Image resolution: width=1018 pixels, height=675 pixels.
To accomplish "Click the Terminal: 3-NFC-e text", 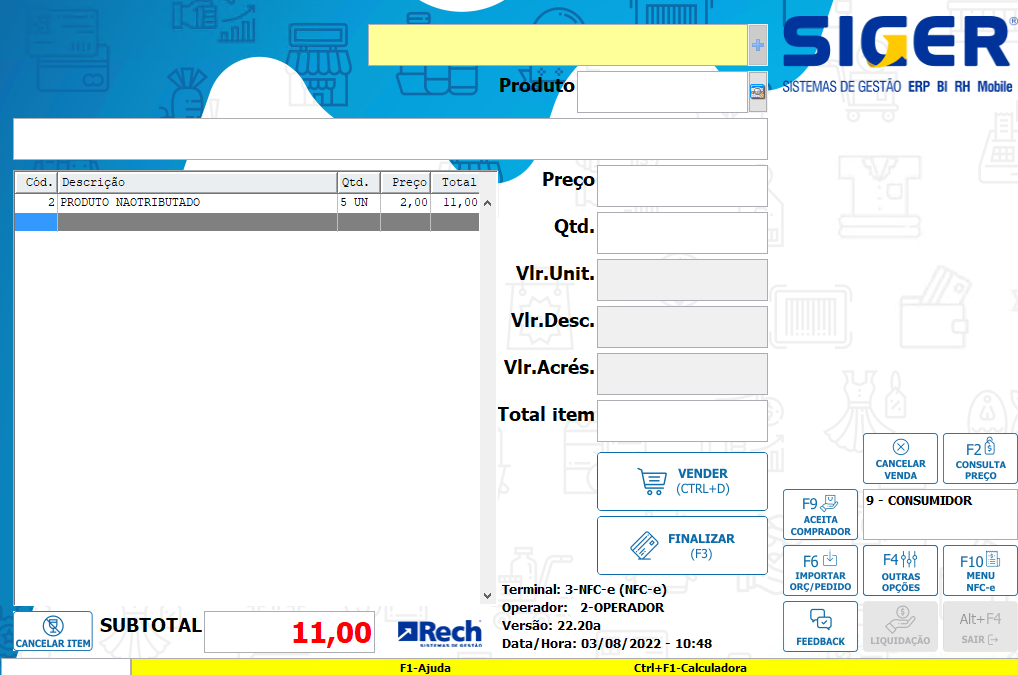I will point(584,589).
